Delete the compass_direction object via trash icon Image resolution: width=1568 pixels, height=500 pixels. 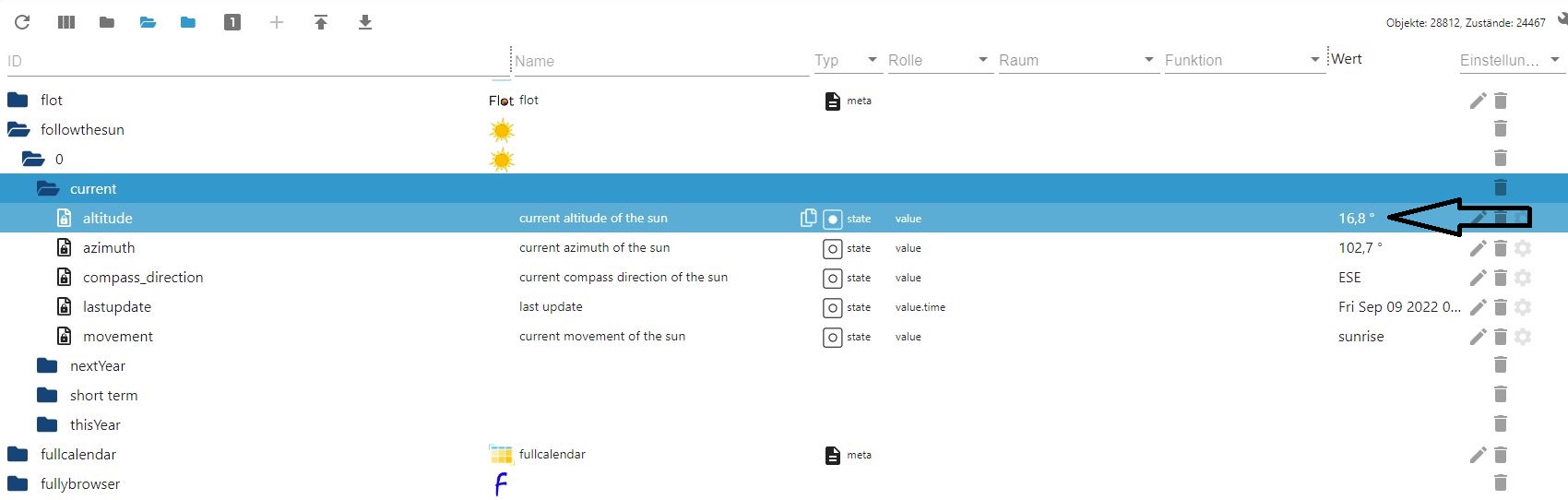(x=1501, y=278)
